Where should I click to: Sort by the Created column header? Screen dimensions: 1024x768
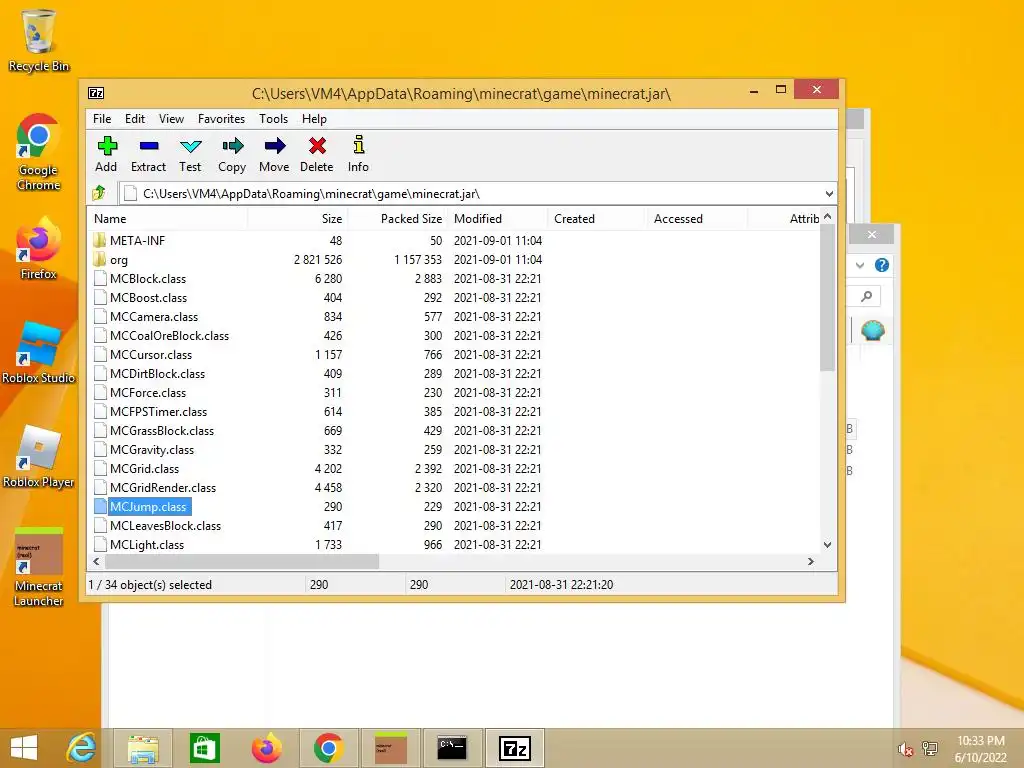[x=597, y=219]
